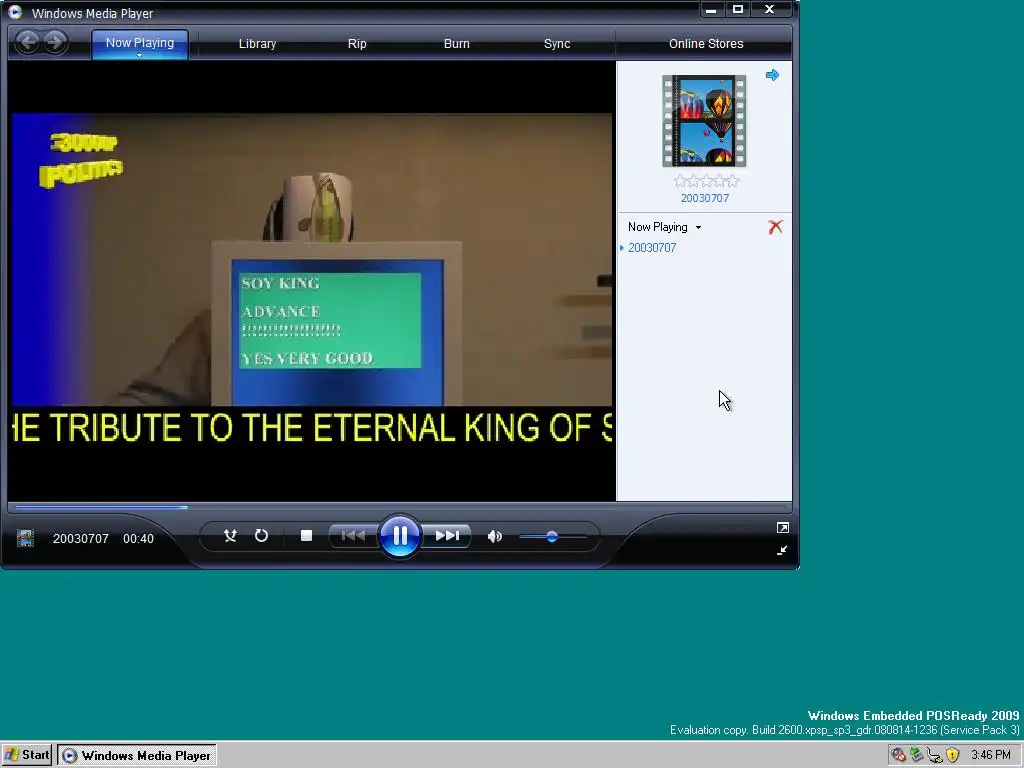Pause the video
1024x768 pixels.
[x=400, y=536]
